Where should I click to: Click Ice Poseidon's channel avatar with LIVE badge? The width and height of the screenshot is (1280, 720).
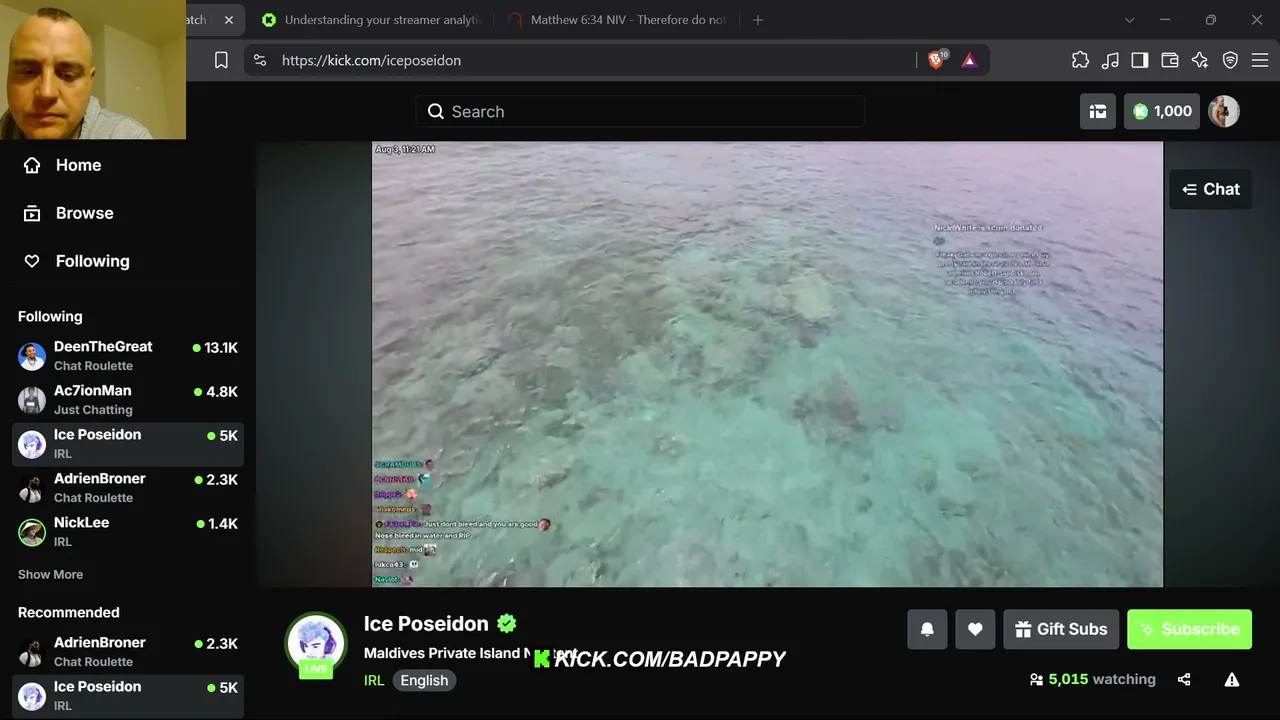click(x=316, y=644)
